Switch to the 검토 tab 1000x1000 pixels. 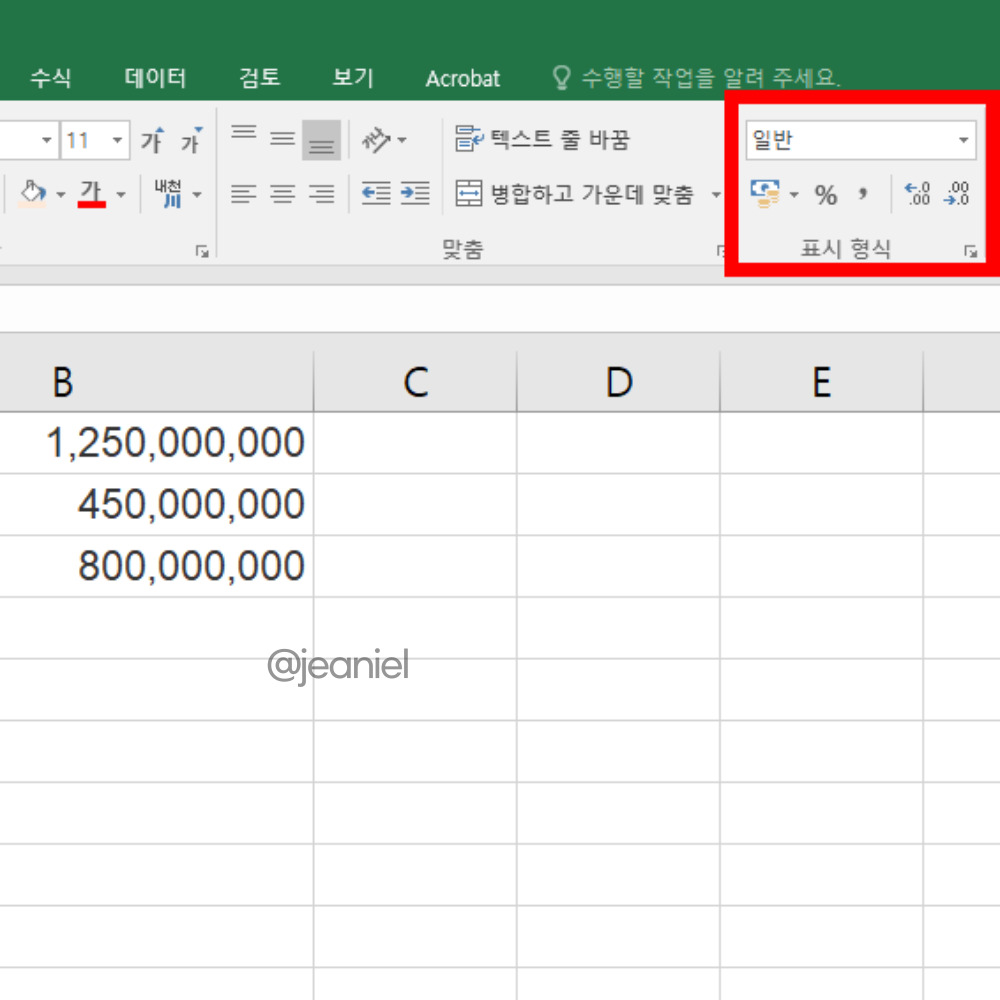(x=260, y=78)
